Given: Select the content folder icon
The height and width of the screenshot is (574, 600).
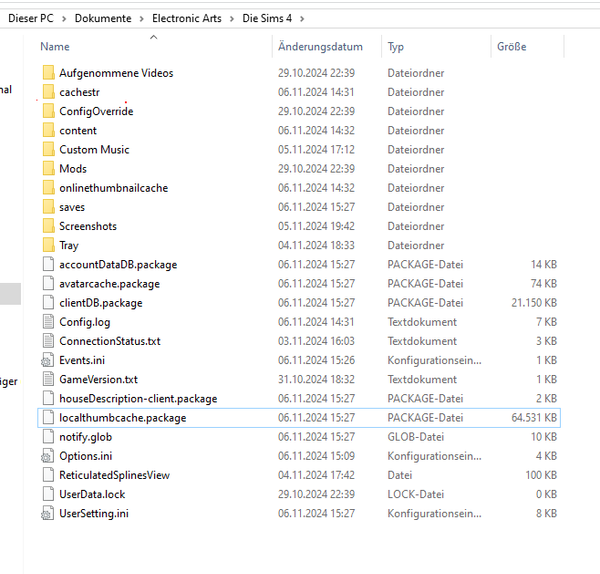Looking at the screenshot, I should (x=49, y=130).
